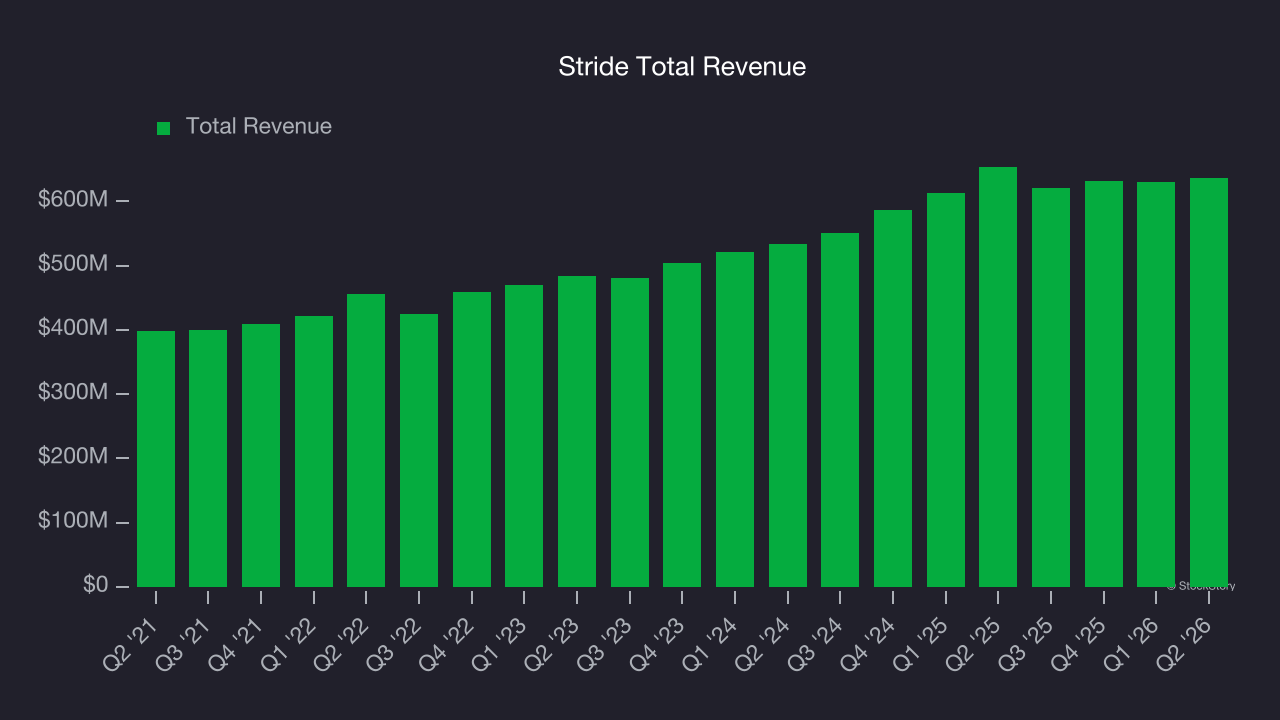Click the Q4 '21 revenue bar

(261, 455)
